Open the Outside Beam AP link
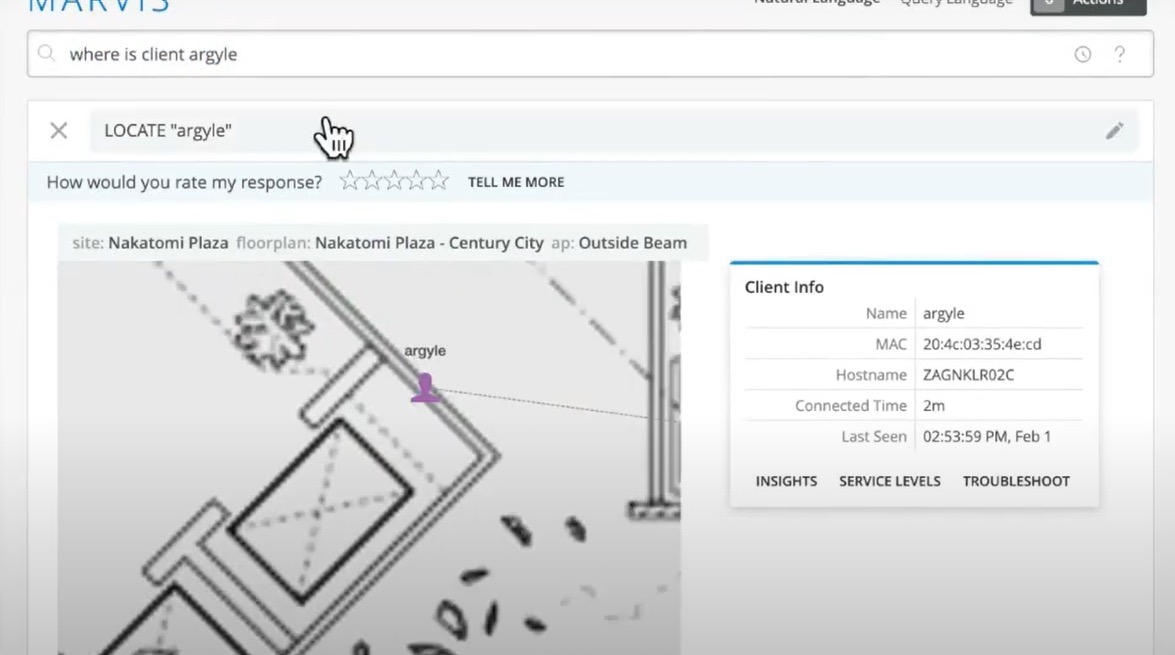This screenshot has width=1175, height=655. coord(632,243)
